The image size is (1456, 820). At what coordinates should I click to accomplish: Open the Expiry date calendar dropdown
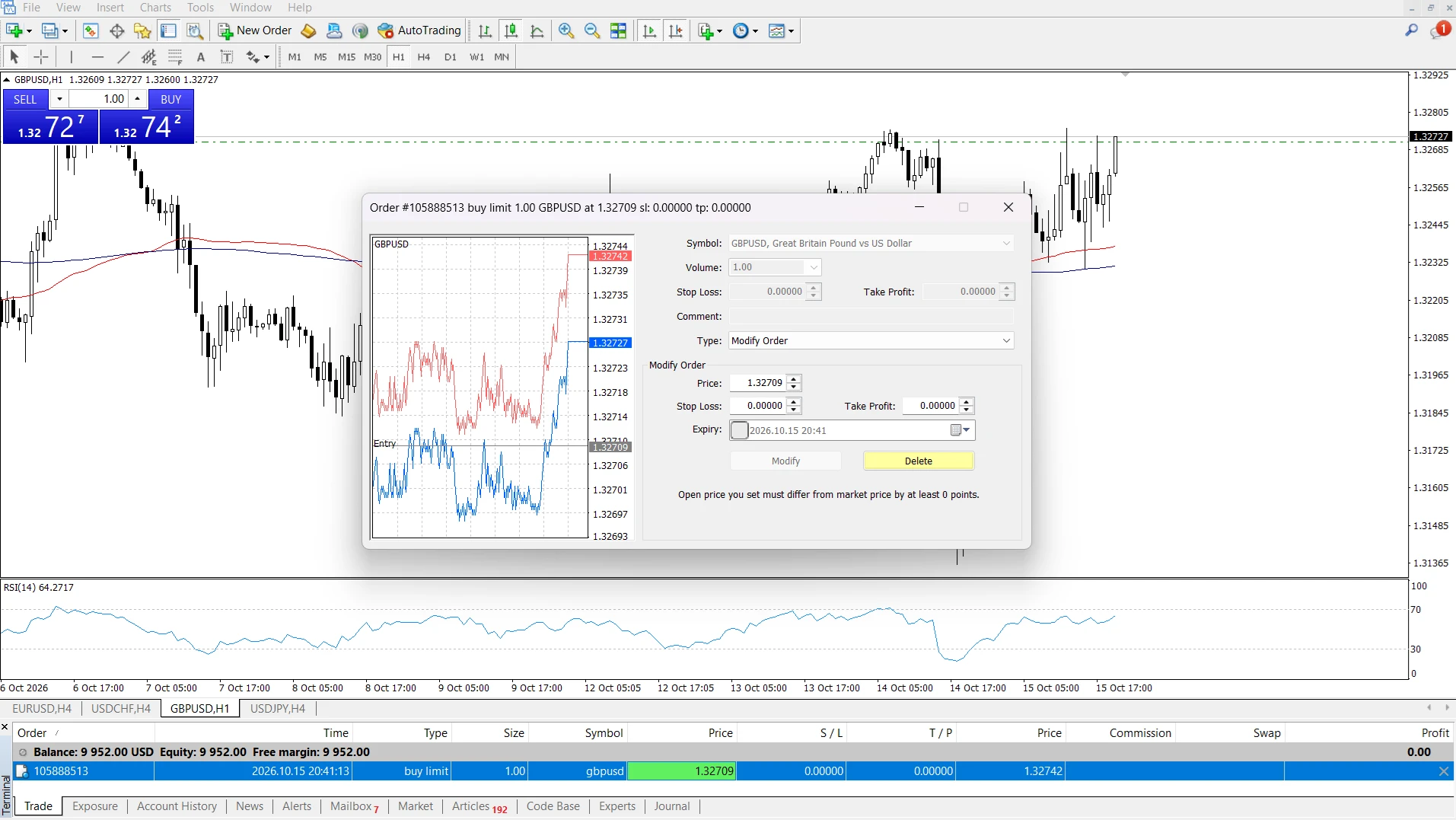pos(961,430)
